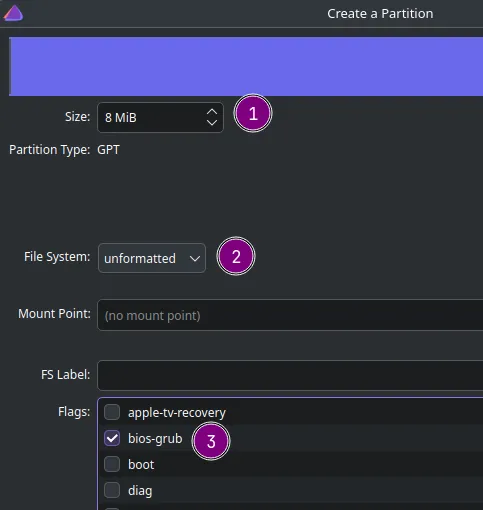Click the purple partition size bar
Viewport: 483px width, 510px height.
click(x=246, y=66)
